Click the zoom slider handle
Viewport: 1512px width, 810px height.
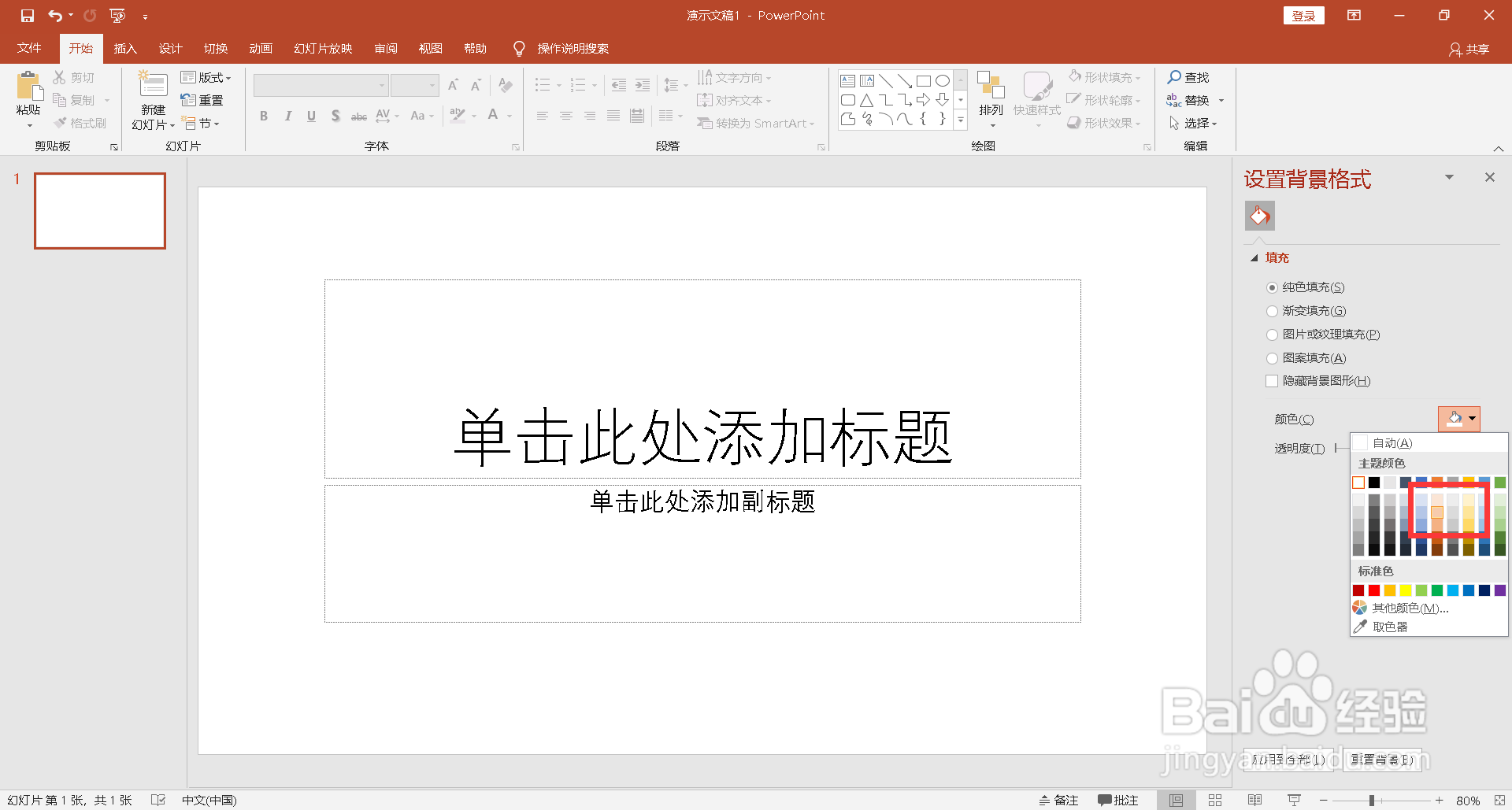1372,800
